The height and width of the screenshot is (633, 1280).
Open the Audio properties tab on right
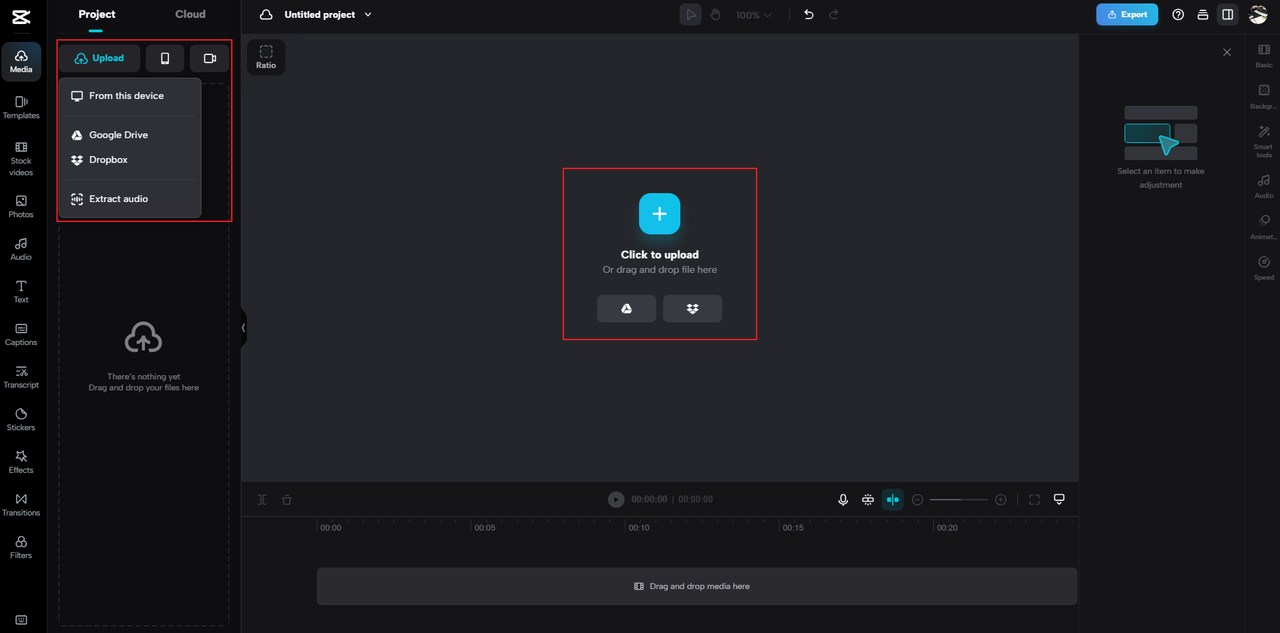[x=1264, y=187]
